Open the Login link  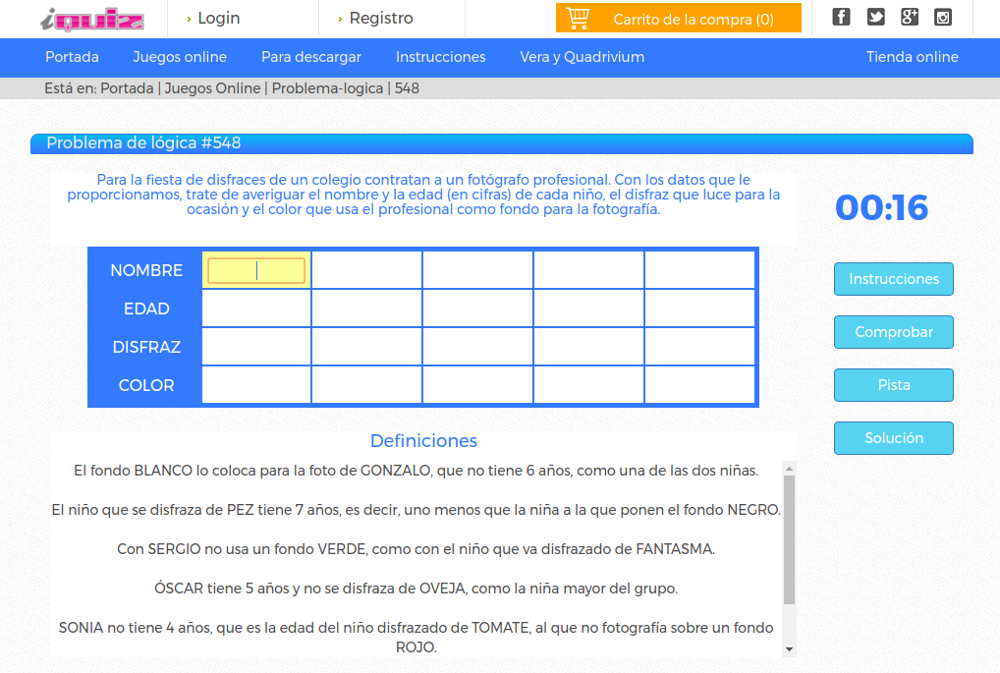(x=219, y=18)
